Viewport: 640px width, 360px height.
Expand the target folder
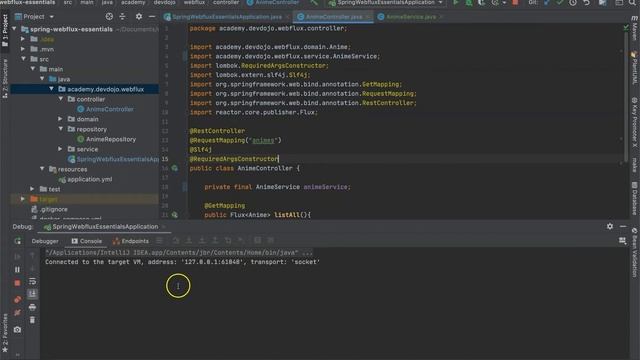[x=23, y=199]
